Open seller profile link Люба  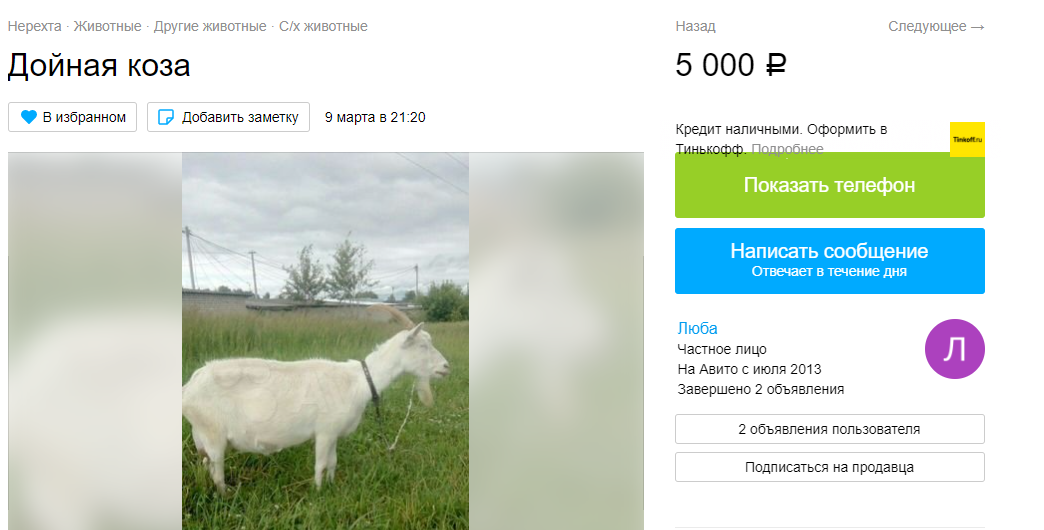[x=697, y=328]
